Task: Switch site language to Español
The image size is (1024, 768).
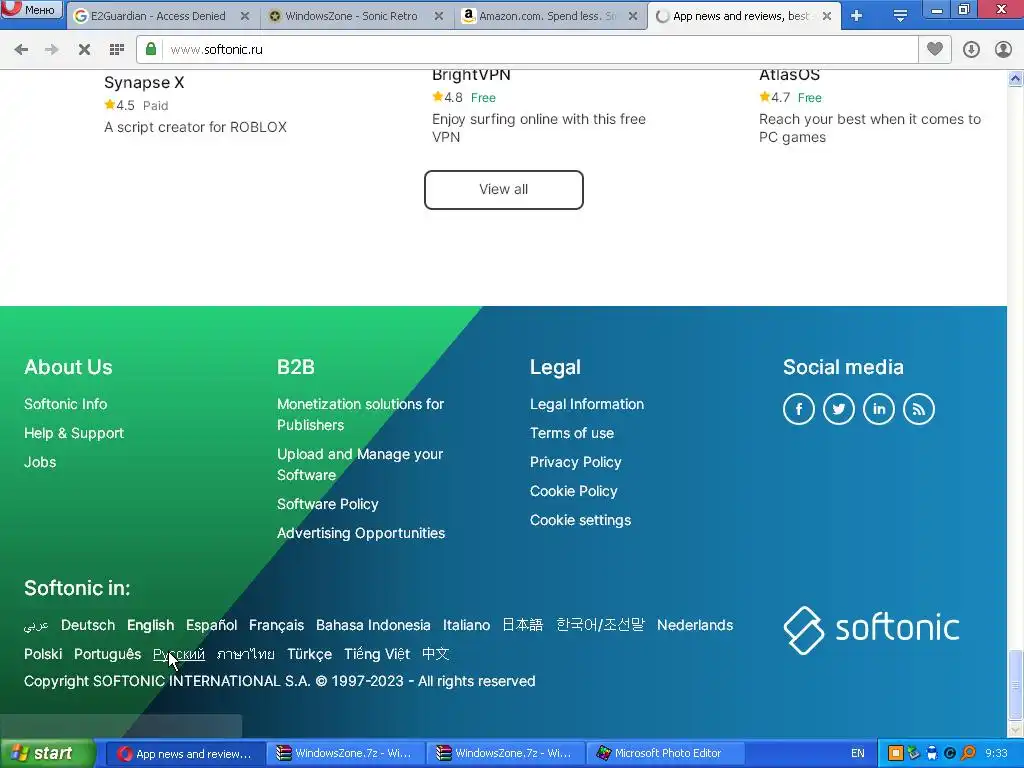Action: point(211,625)
